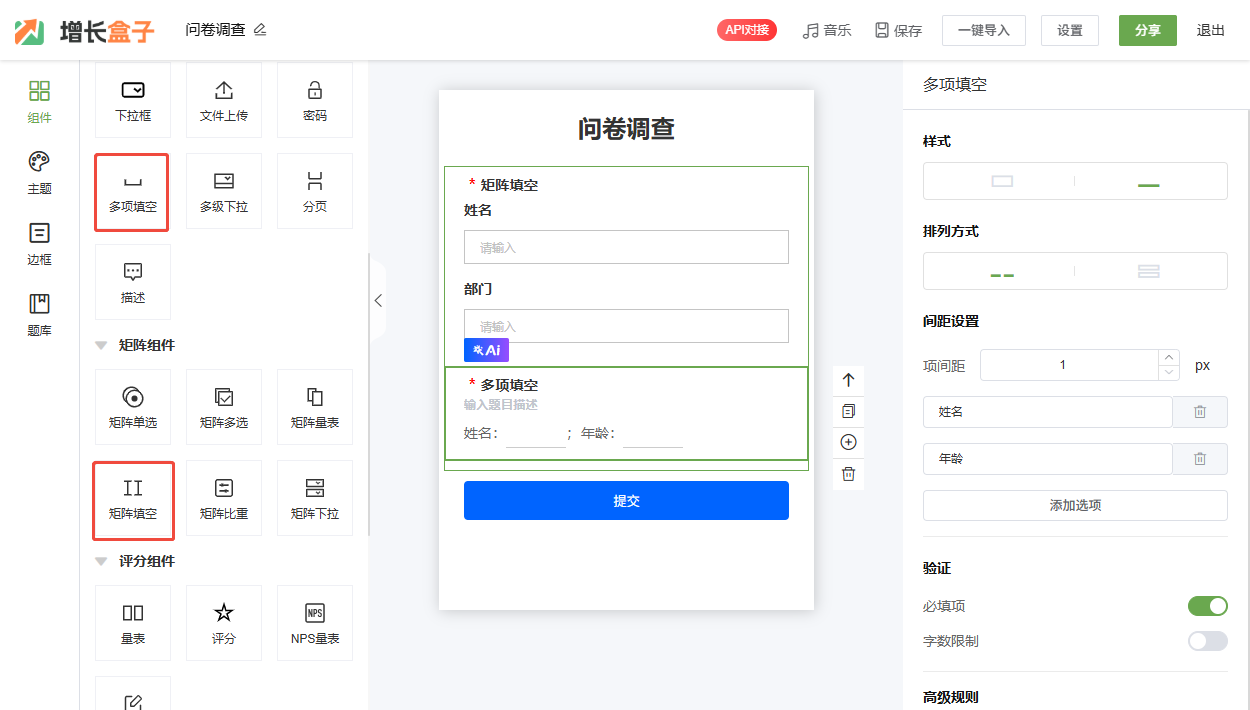Add the 多级下拉 cascading dropdown component
The image size is (1250, 710).
(x=224, y=192)
